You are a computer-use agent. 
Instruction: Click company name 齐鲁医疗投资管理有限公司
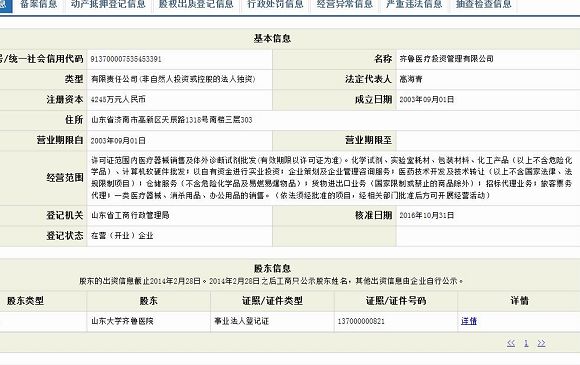click(446, 59)
